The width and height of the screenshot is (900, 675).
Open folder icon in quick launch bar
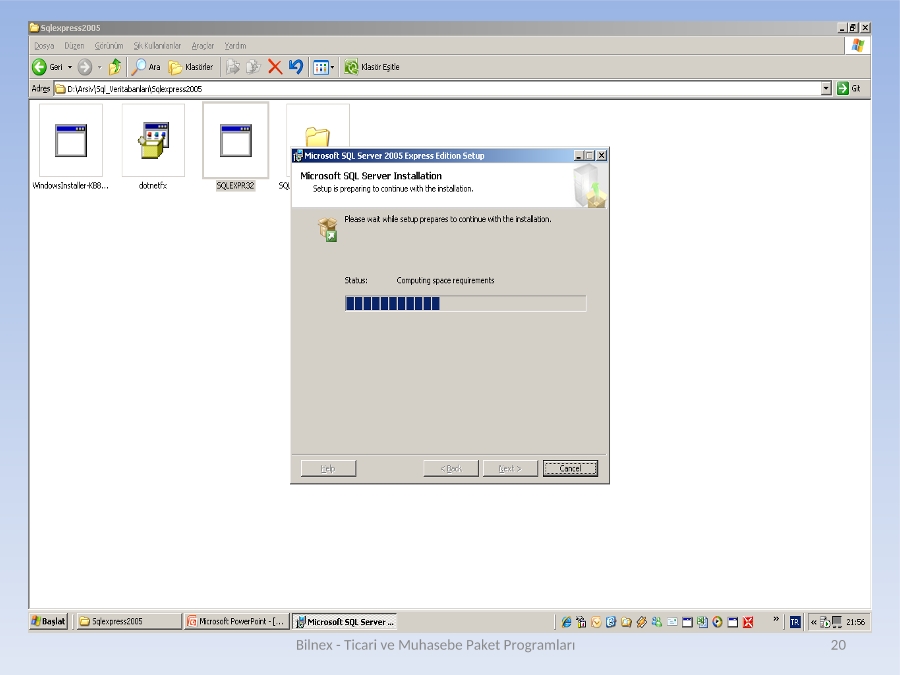(x=626, y=622)
